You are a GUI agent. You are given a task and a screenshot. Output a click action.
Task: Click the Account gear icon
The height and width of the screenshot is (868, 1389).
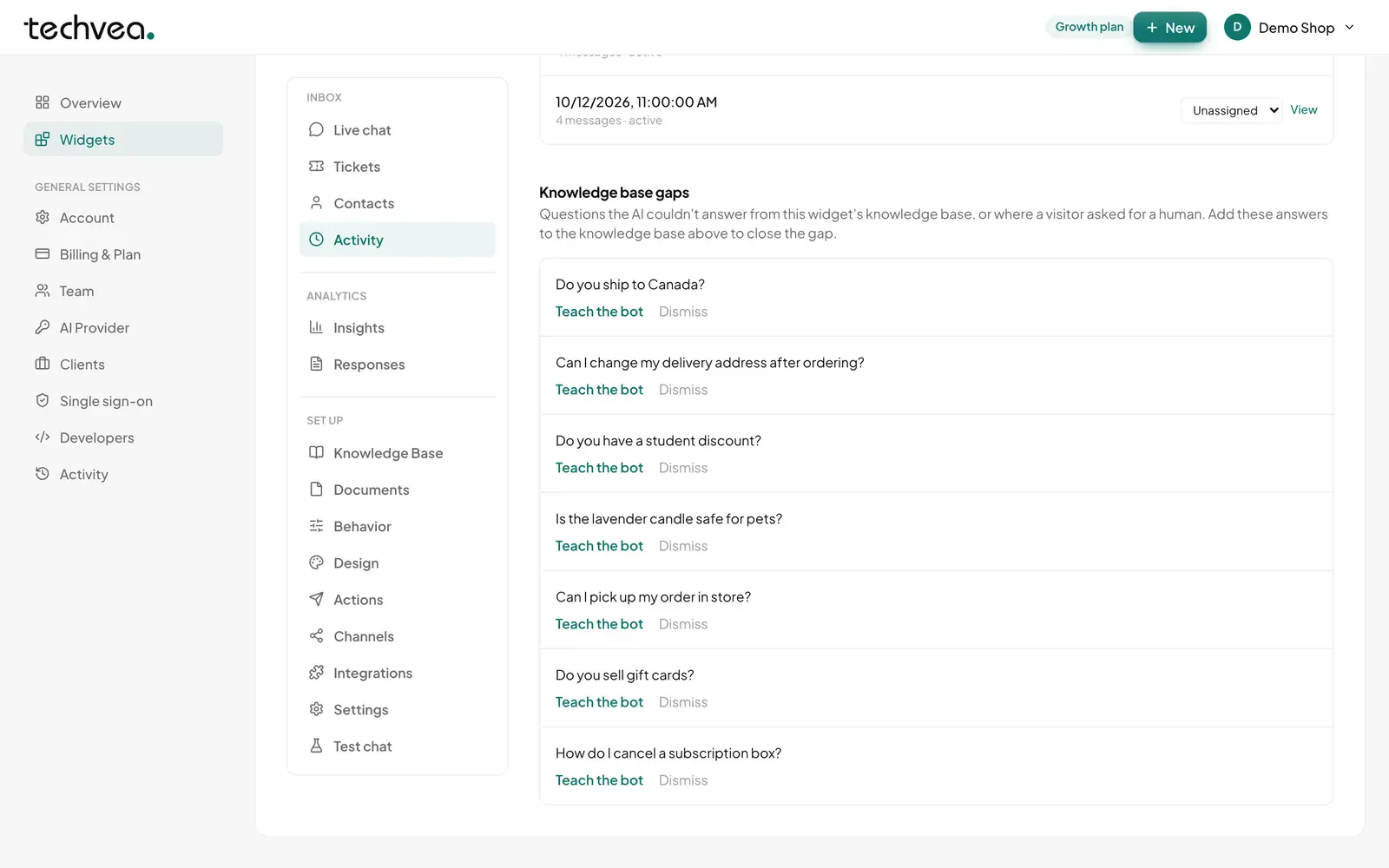[42, 217]
